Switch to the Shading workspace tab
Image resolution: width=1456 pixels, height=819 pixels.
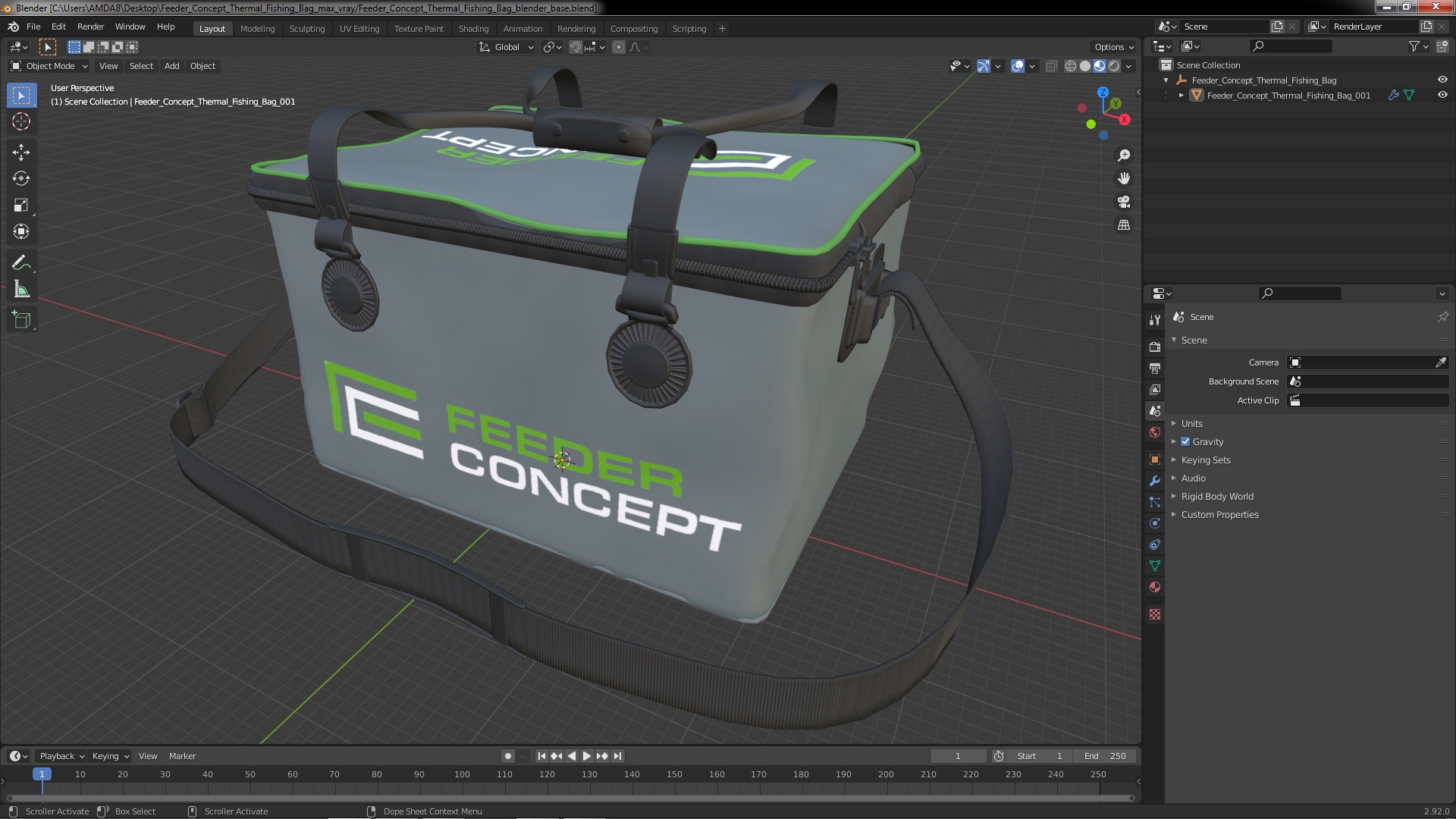[473, 29]
